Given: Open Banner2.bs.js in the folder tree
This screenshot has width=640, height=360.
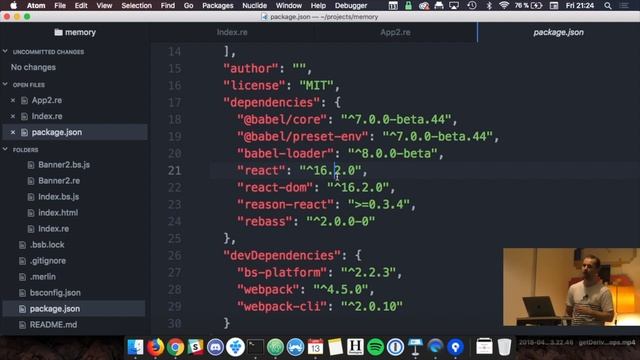Looking at the screenshot, I should coord(64,164).
